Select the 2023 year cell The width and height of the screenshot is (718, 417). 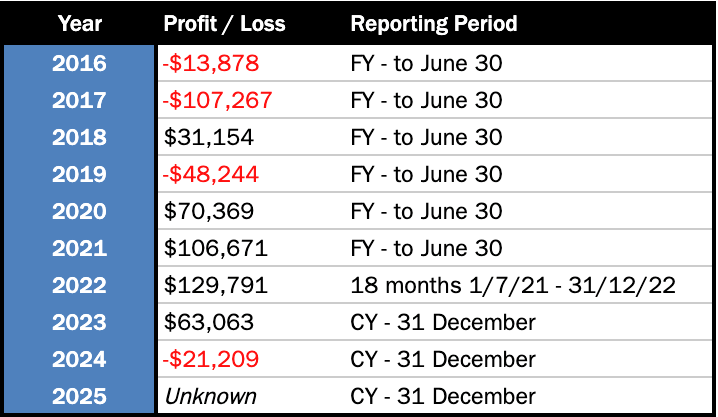(x=80, y=323)
